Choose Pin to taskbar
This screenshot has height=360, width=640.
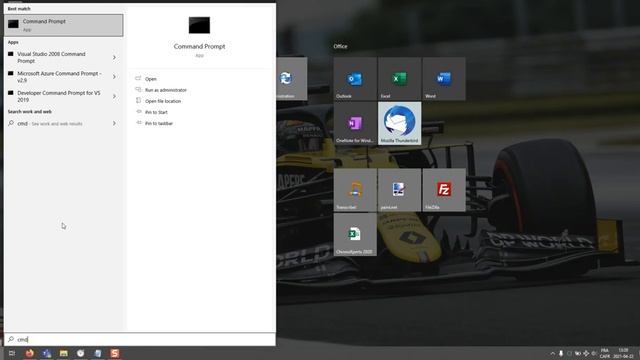[159, 123]
